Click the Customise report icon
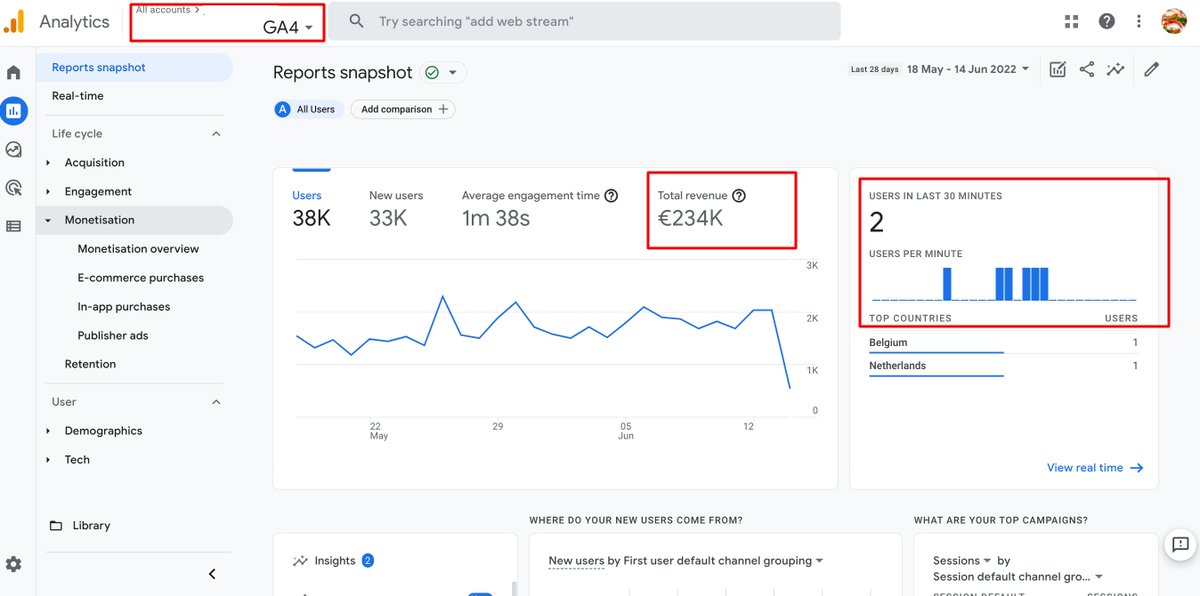 [x=1057, y=69]
